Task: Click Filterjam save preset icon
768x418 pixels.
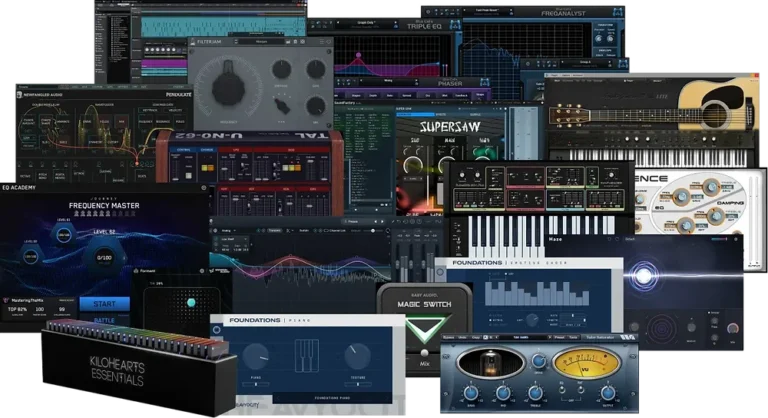Action: tap(295, 42)
